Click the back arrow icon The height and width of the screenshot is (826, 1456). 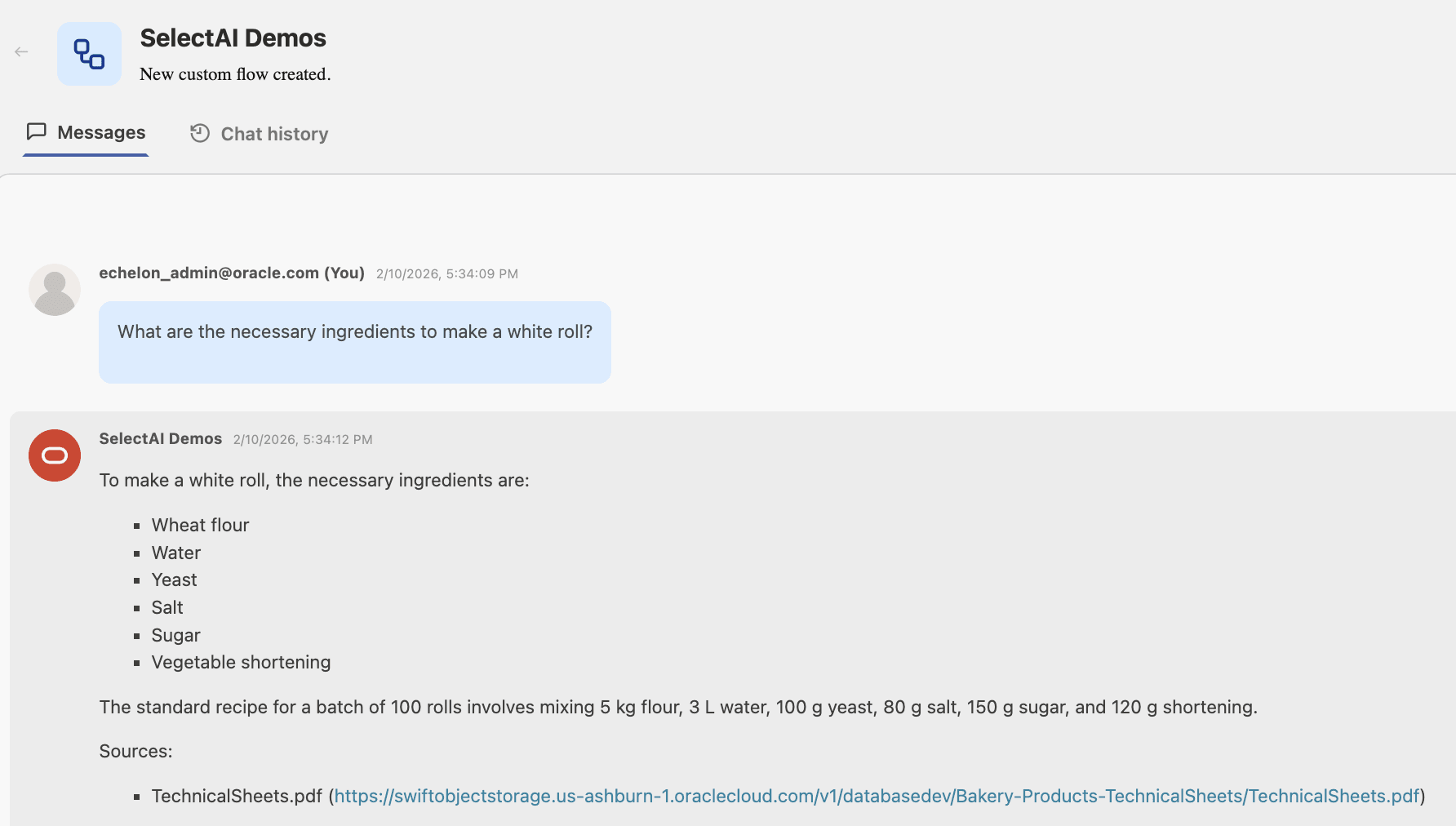point(21,52)
